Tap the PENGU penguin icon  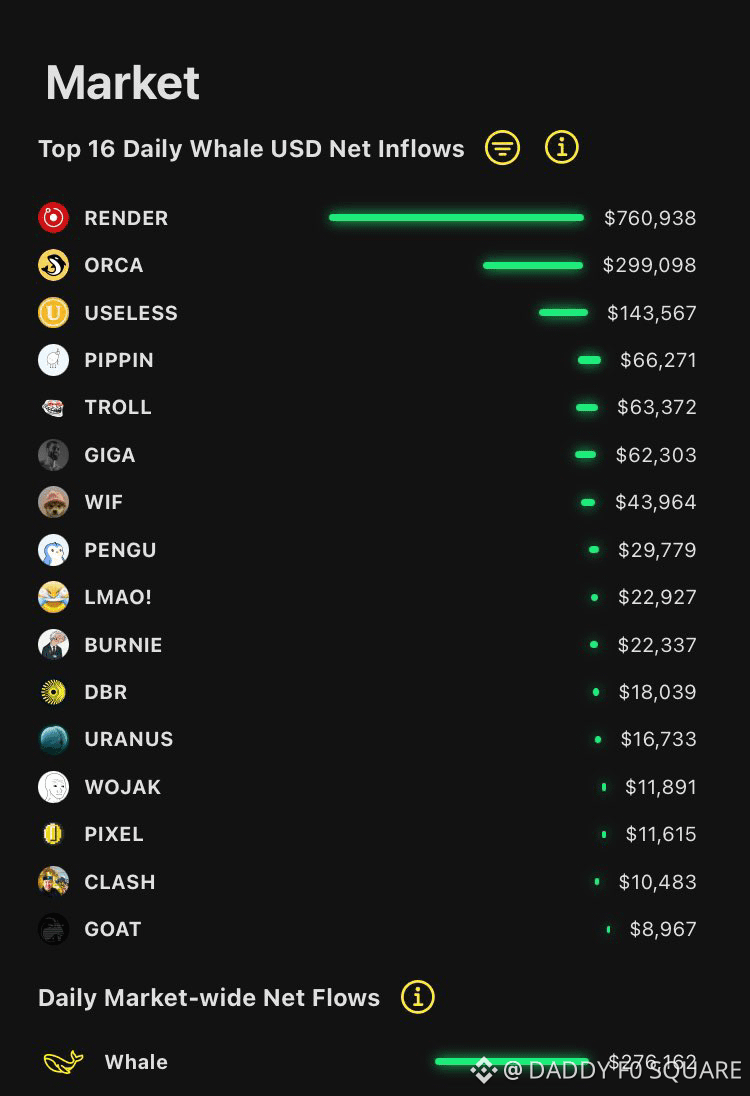[x=53, y=549]
